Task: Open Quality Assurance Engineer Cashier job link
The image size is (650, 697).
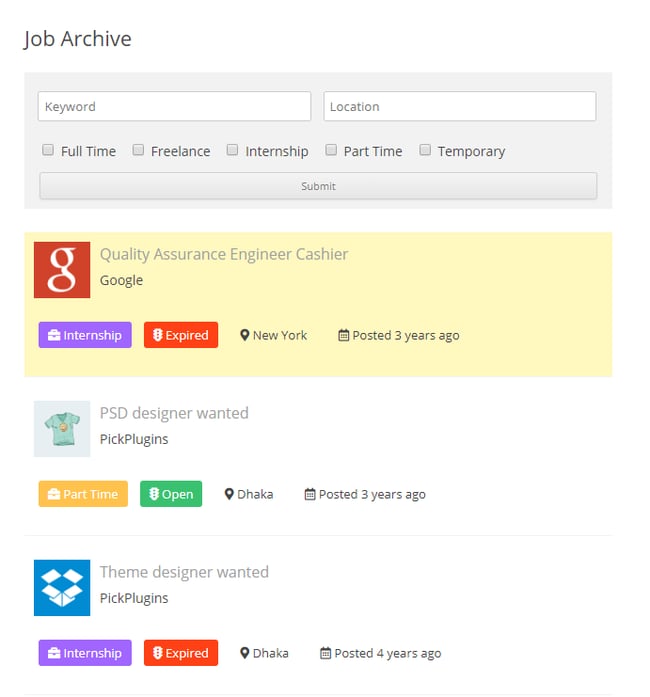Action: [x=224, y=254]
